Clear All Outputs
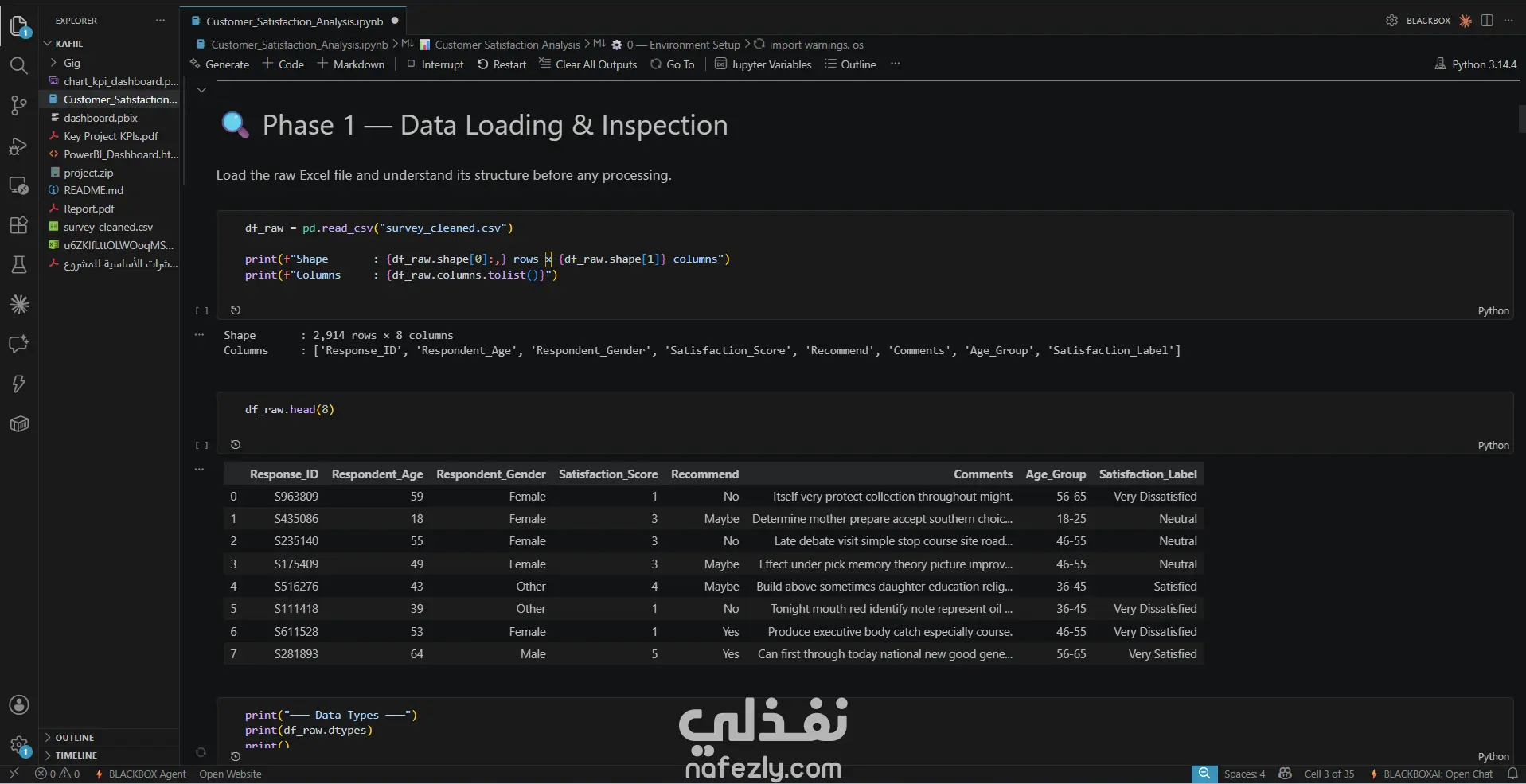 (588, 64)
